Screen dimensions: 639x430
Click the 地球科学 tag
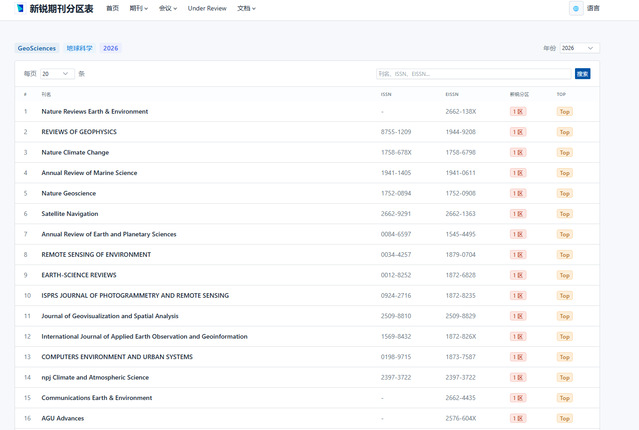(79, 48)
